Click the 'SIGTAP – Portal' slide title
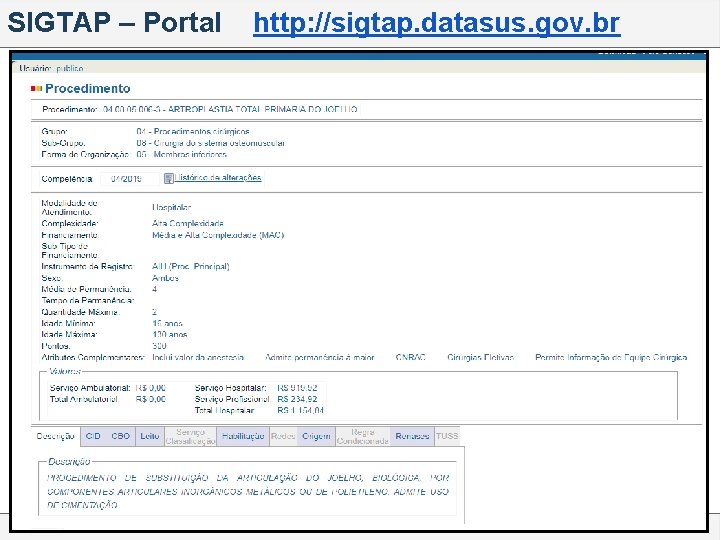 click(114, 22)
